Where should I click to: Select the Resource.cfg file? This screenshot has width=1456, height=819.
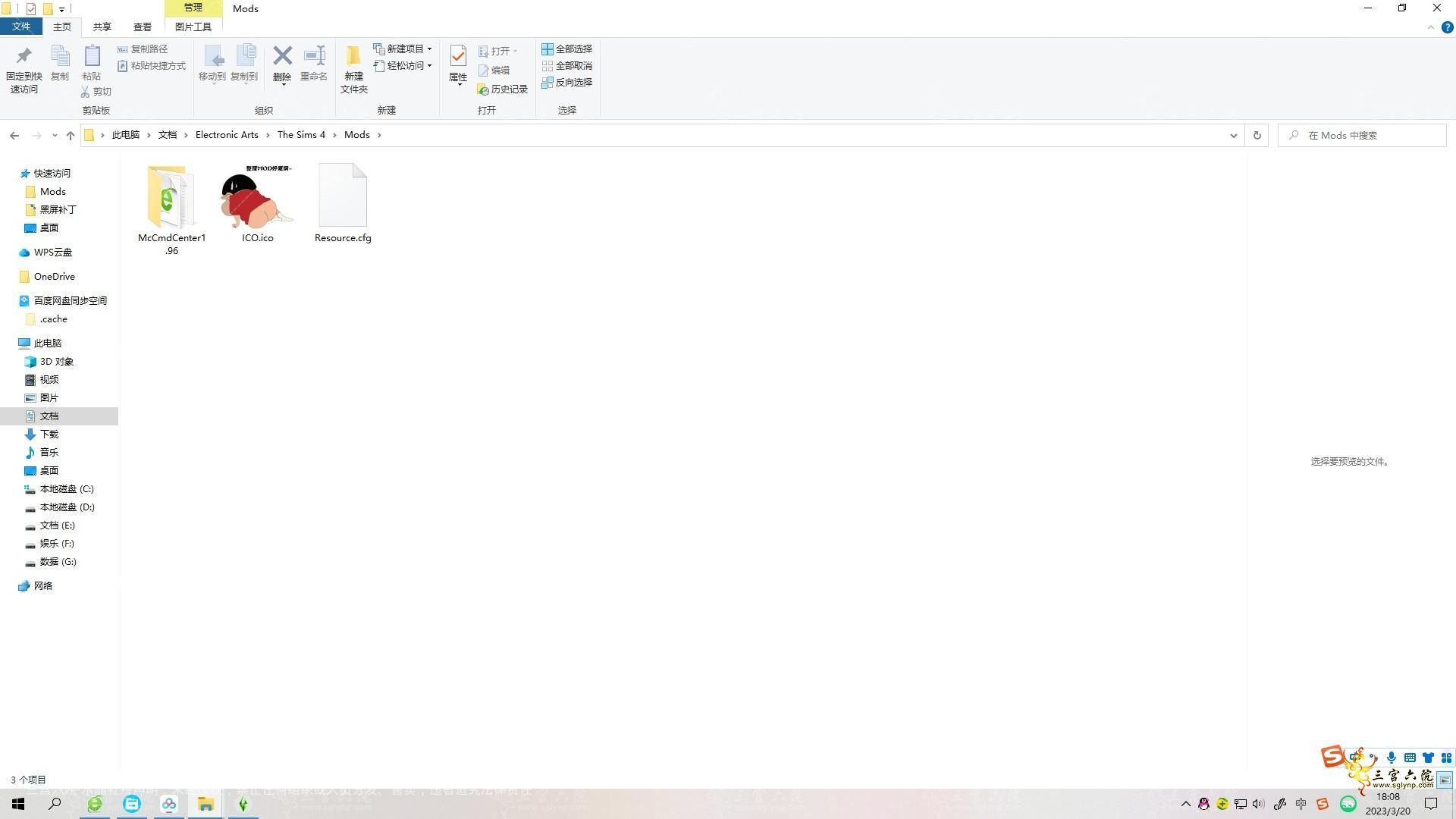(x=343, y=203)
